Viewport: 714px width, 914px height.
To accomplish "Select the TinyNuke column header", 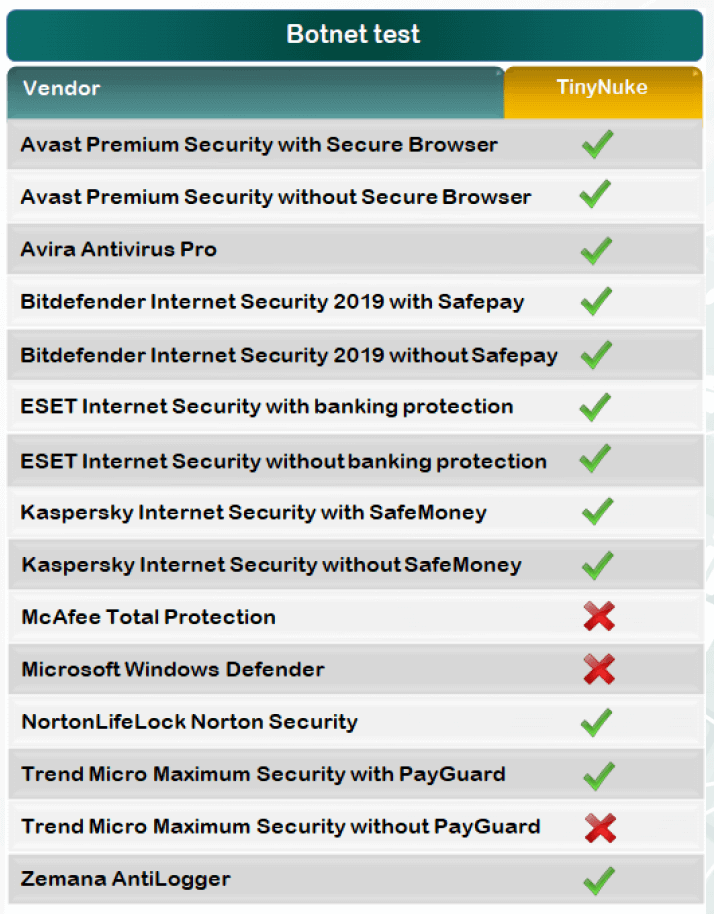I will coord(602,88).
